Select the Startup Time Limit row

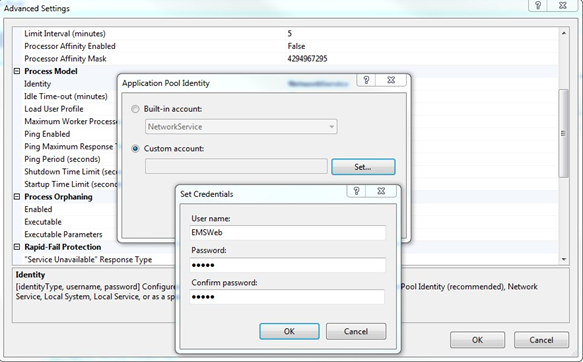pos(71,184)
